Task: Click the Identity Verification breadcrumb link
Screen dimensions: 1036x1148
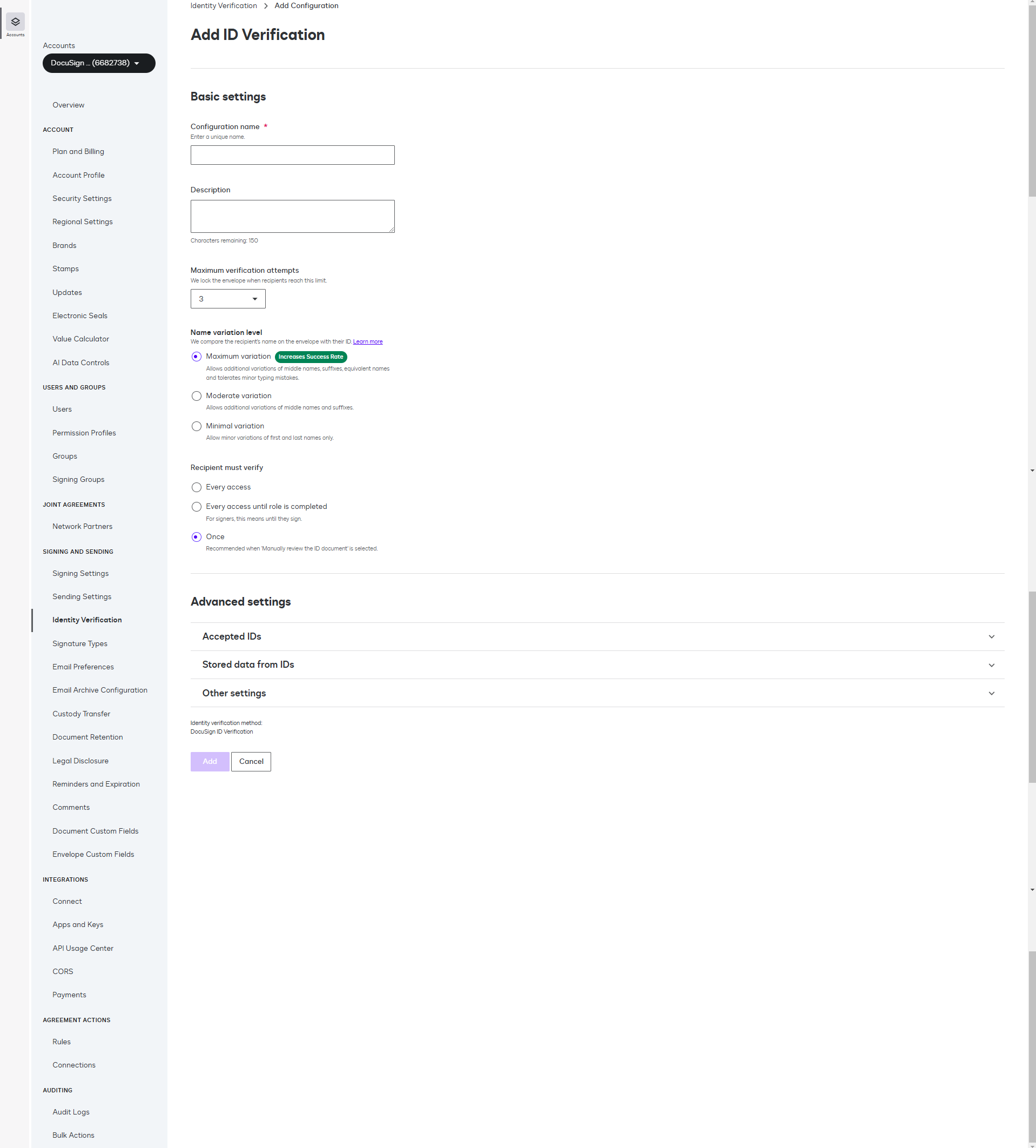Action: [224, 6]
